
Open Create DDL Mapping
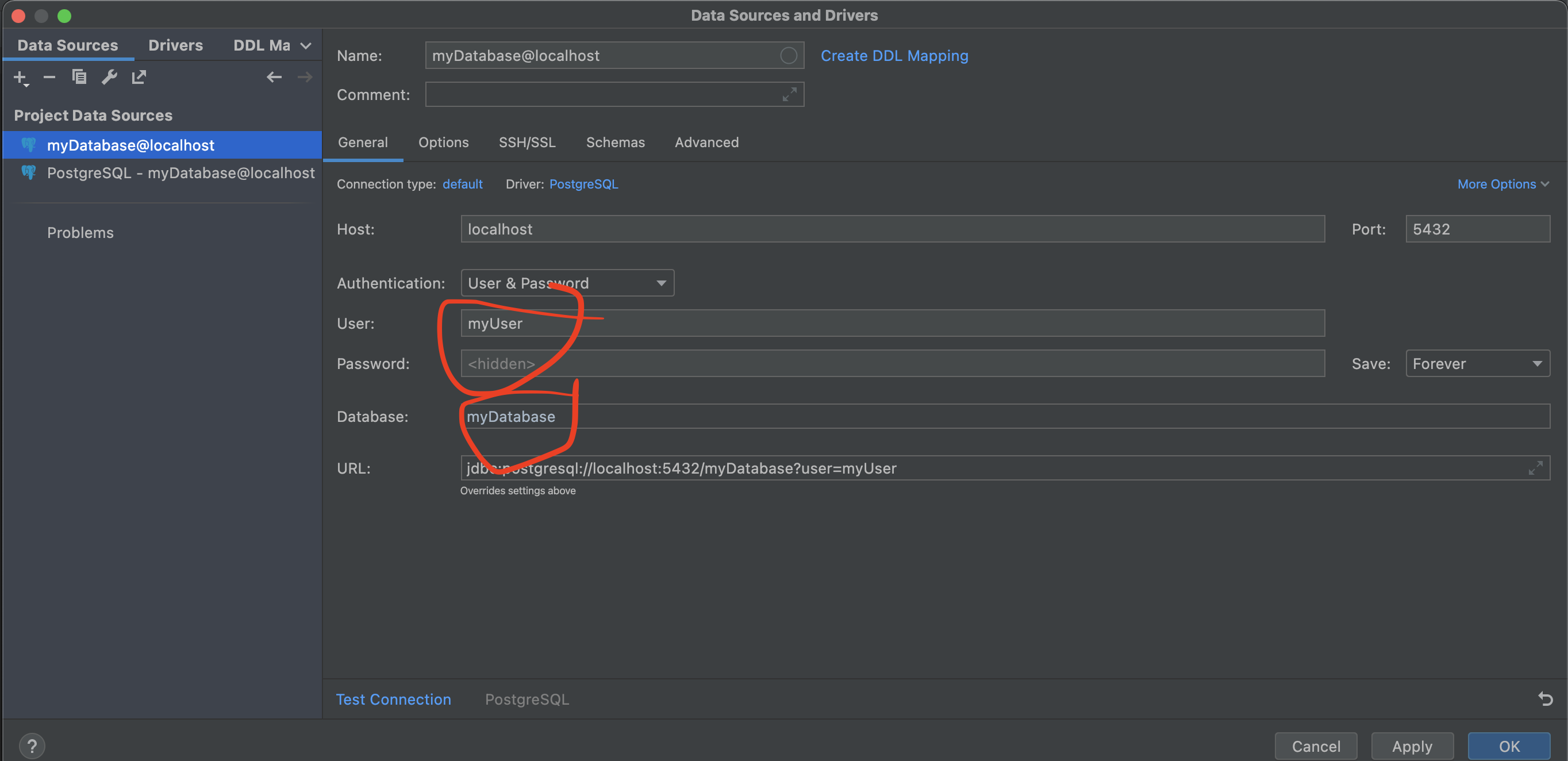[x=894, y=55]
